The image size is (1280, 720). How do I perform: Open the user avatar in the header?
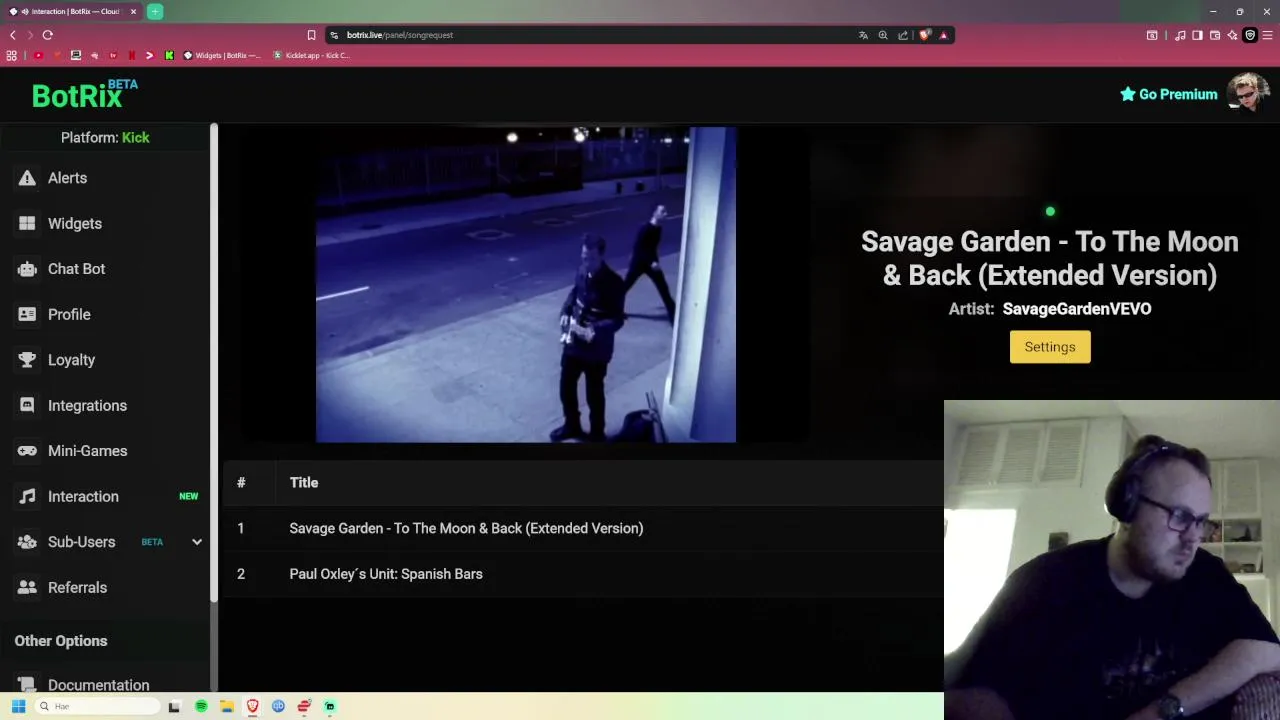tap(1248, 94)
